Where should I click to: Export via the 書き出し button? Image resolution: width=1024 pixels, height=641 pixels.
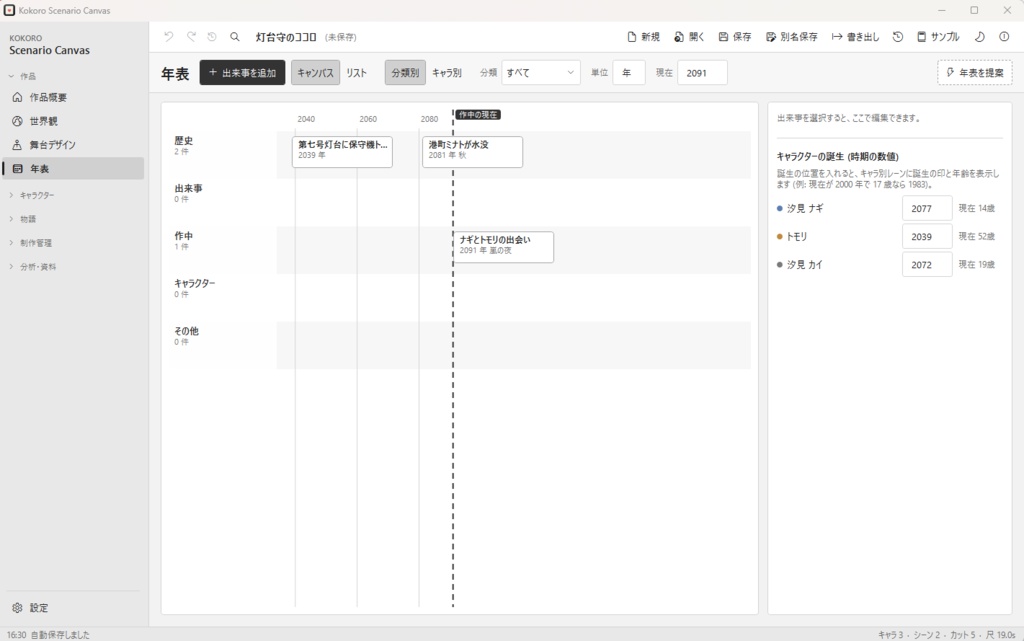855,37
